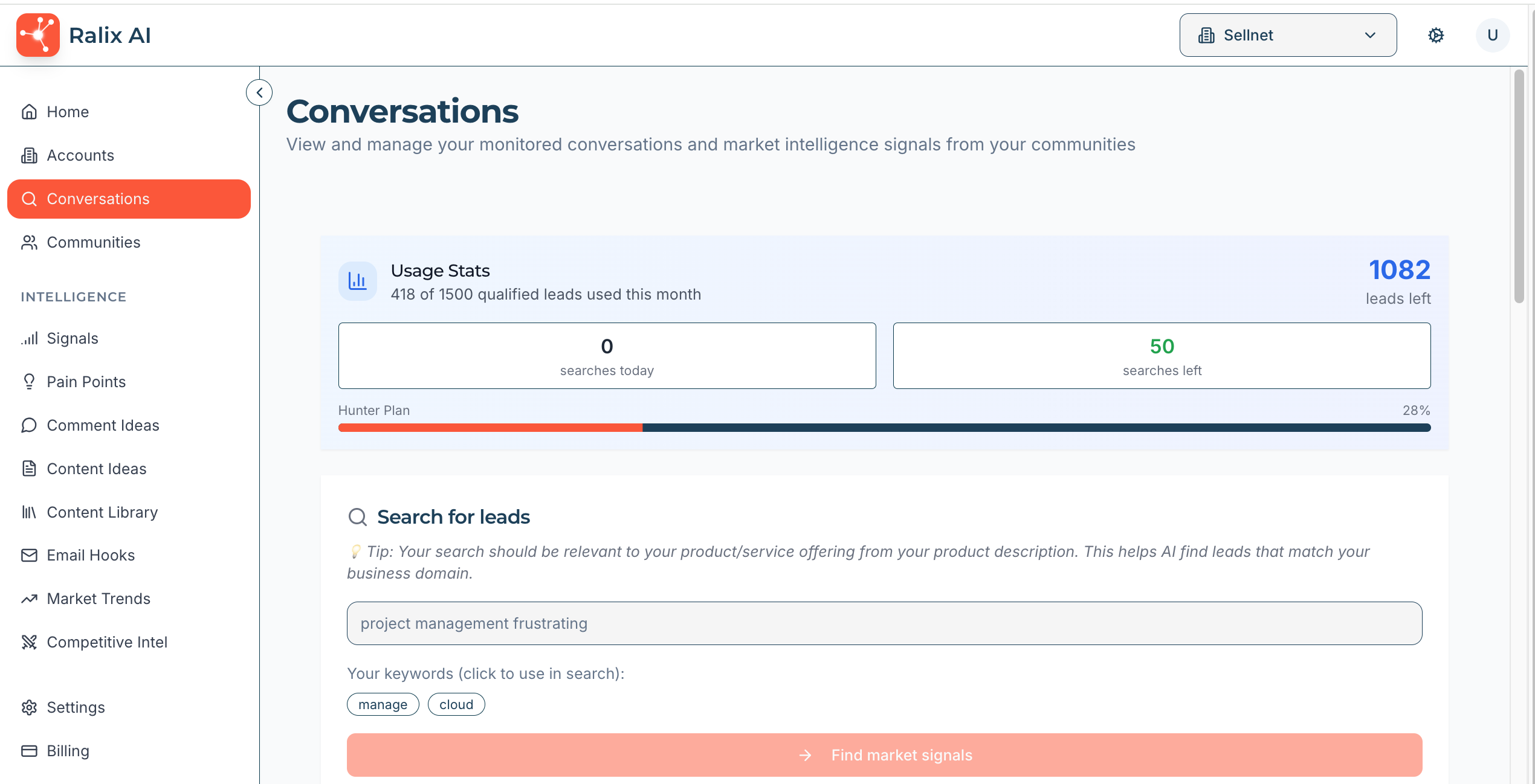Image resolution: width=1535 pixels, height=784 pixels.
Task: Open Pain Points from the sidebar icon
Action: 29,381
